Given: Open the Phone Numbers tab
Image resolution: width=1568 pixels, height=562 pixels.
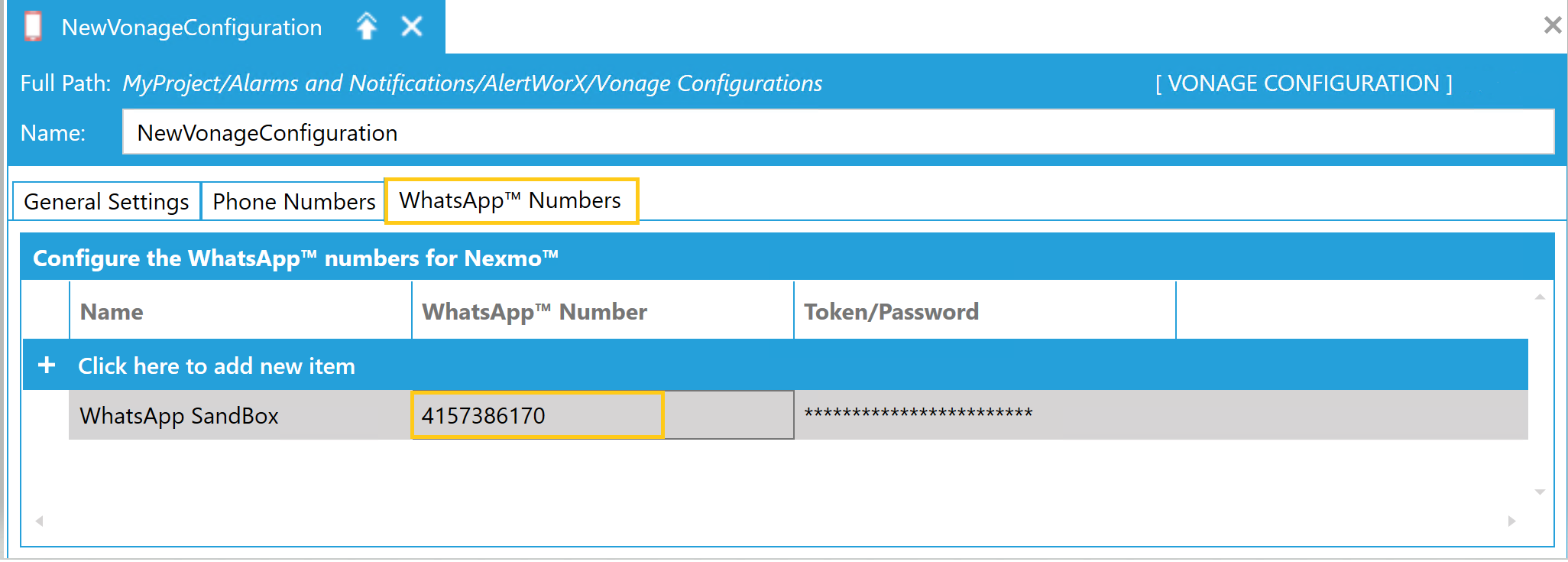Looking at the screenshot, I should pos(293,201).
